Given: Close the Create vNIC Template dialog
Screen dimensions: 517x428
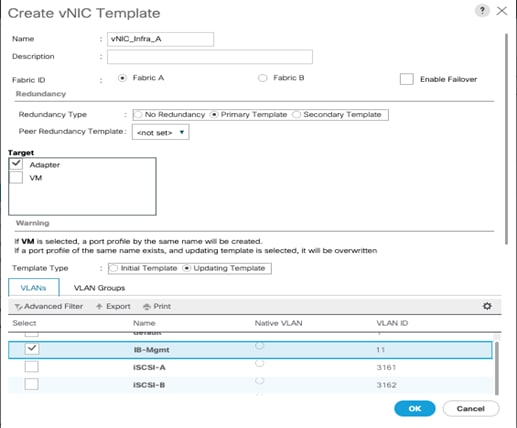Looking at the screenshot, I should point(502,11).
